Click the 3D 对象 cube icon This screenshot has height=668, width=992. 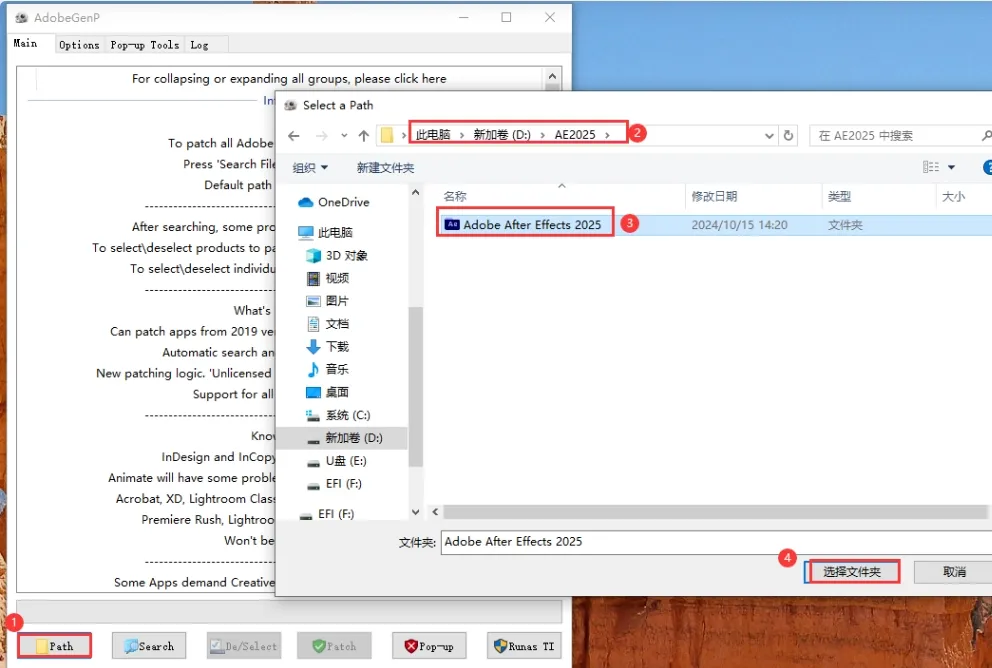pos(313,255)
